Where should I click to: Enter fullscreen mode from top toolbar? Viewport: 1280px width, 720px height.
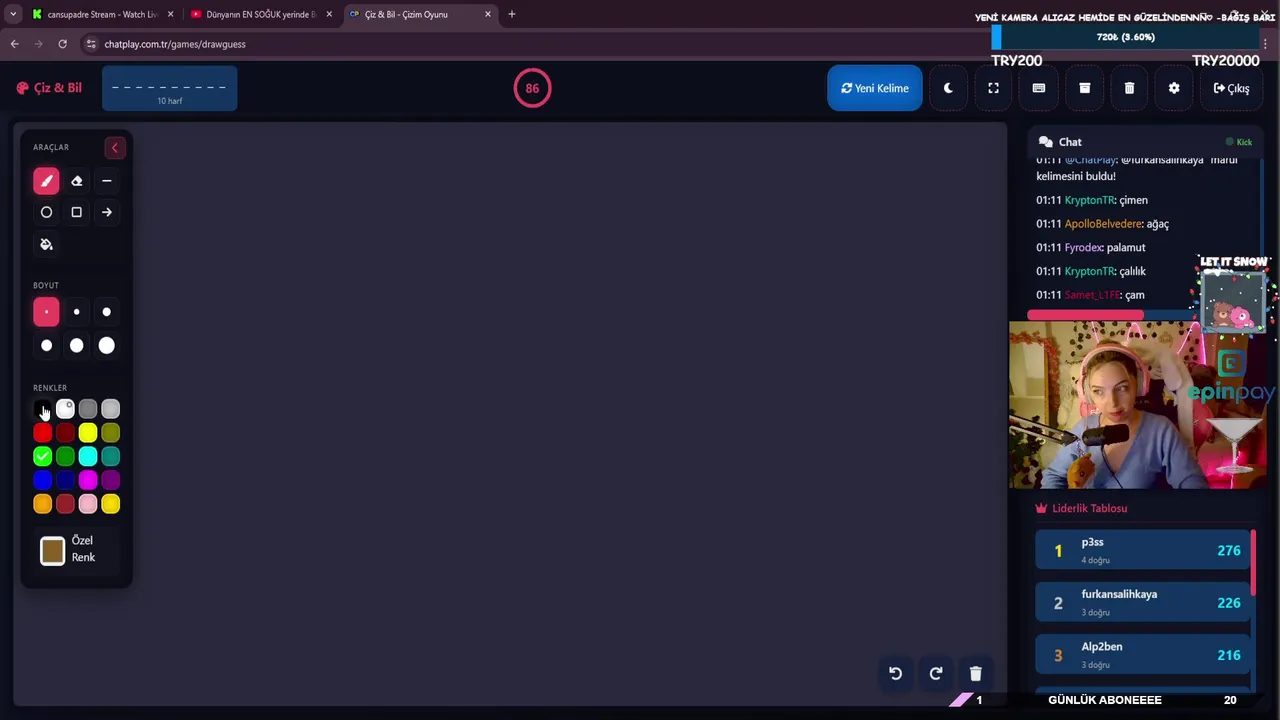tap(993, 88)
